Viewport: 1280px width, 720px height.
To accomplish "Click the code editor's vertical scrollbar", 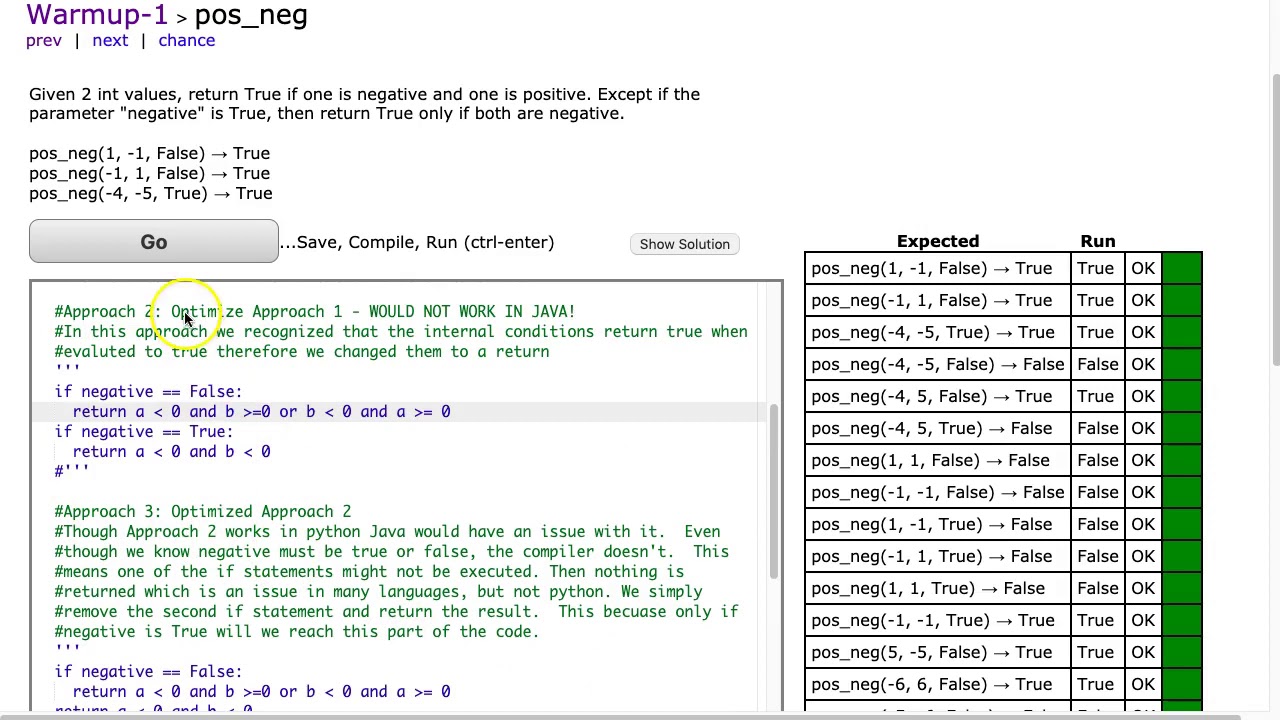I will 774,490.
